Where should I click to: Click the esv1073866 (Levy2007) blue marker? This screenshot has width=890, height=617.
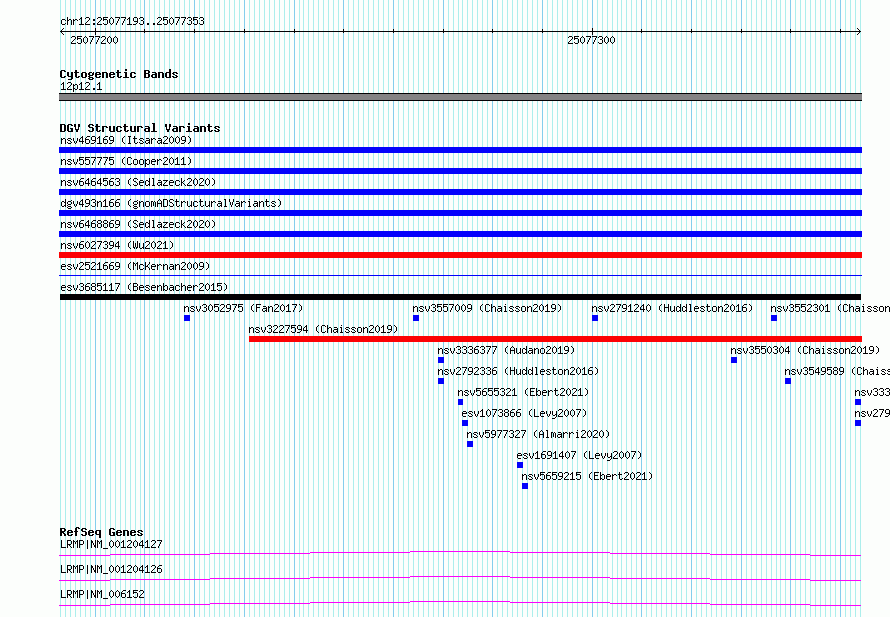click(465, 423)
